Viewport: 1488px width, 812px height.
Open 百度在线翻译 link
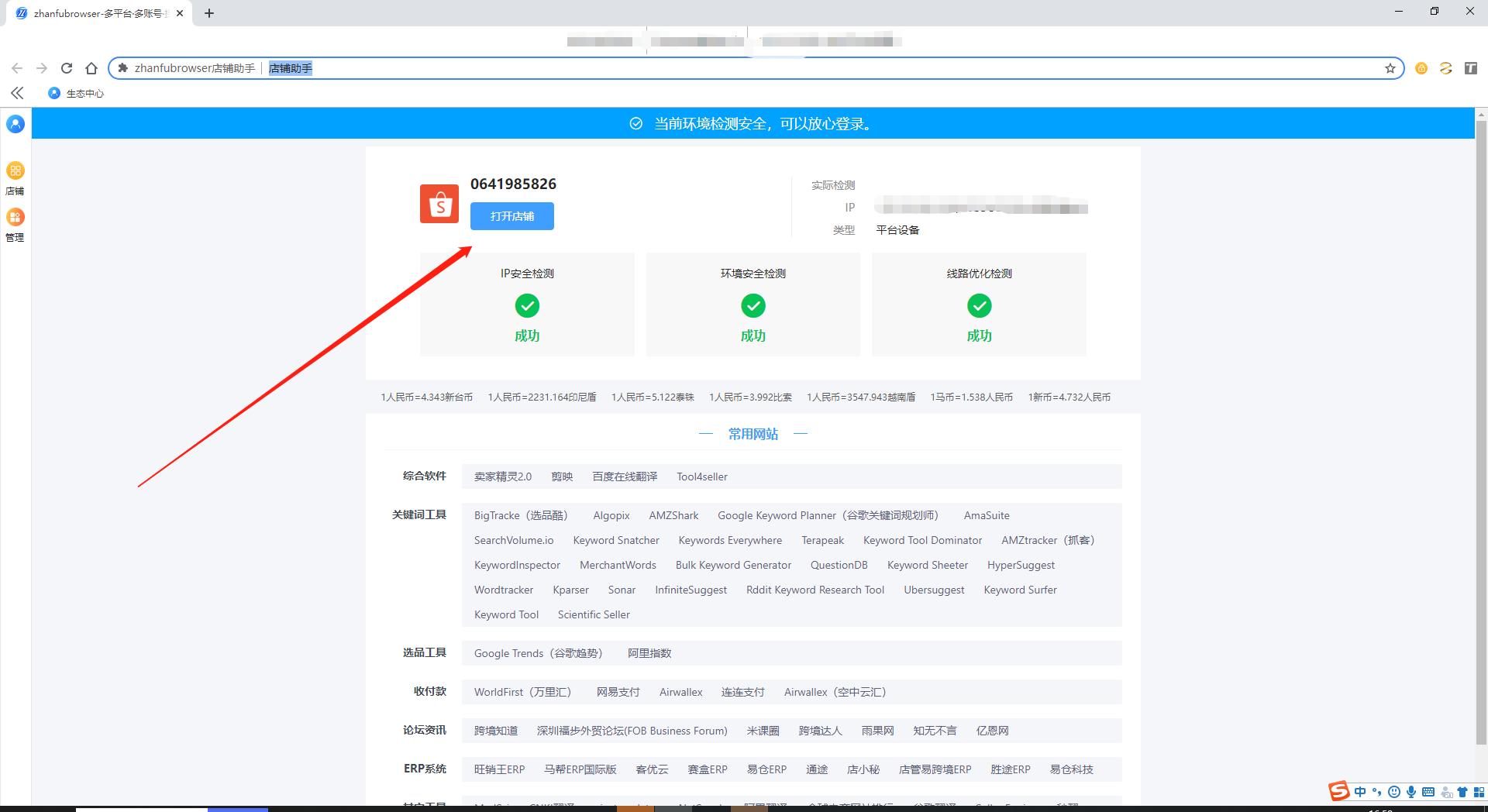625,477
